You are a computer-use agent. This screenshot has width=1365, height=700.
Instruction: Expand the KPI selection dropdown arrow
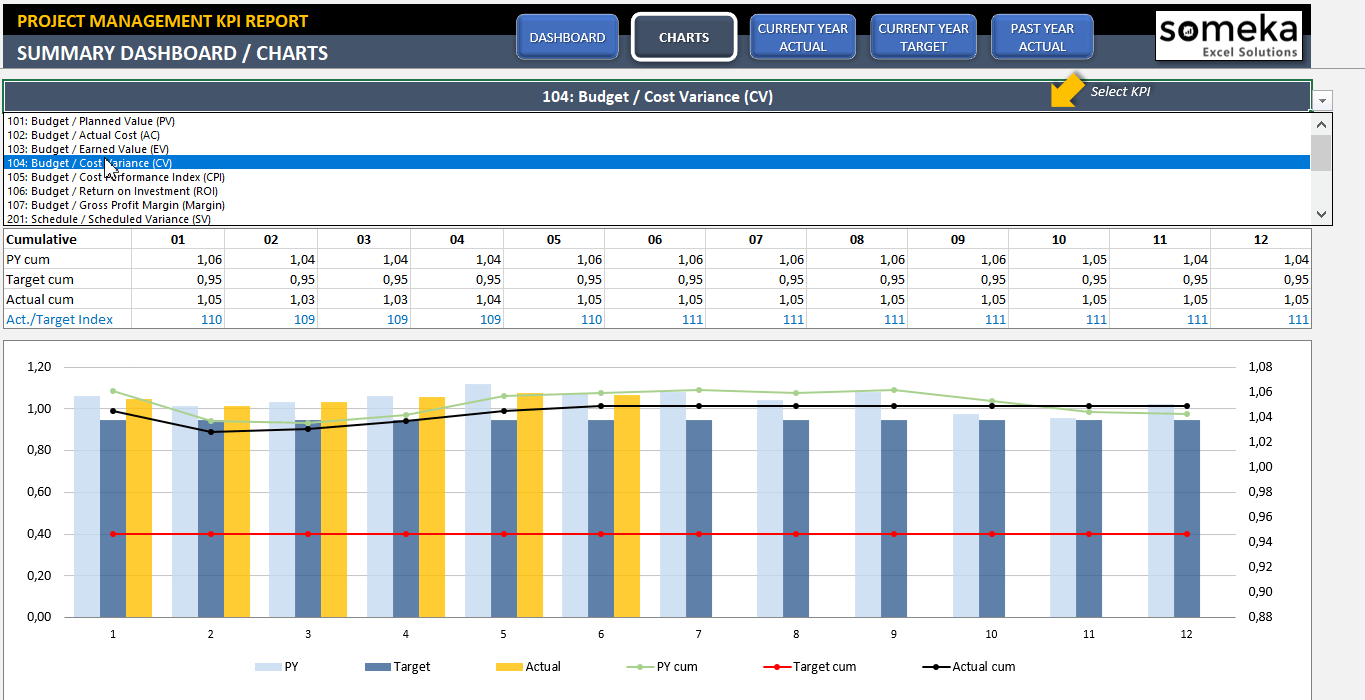(x=1323, y=100)
